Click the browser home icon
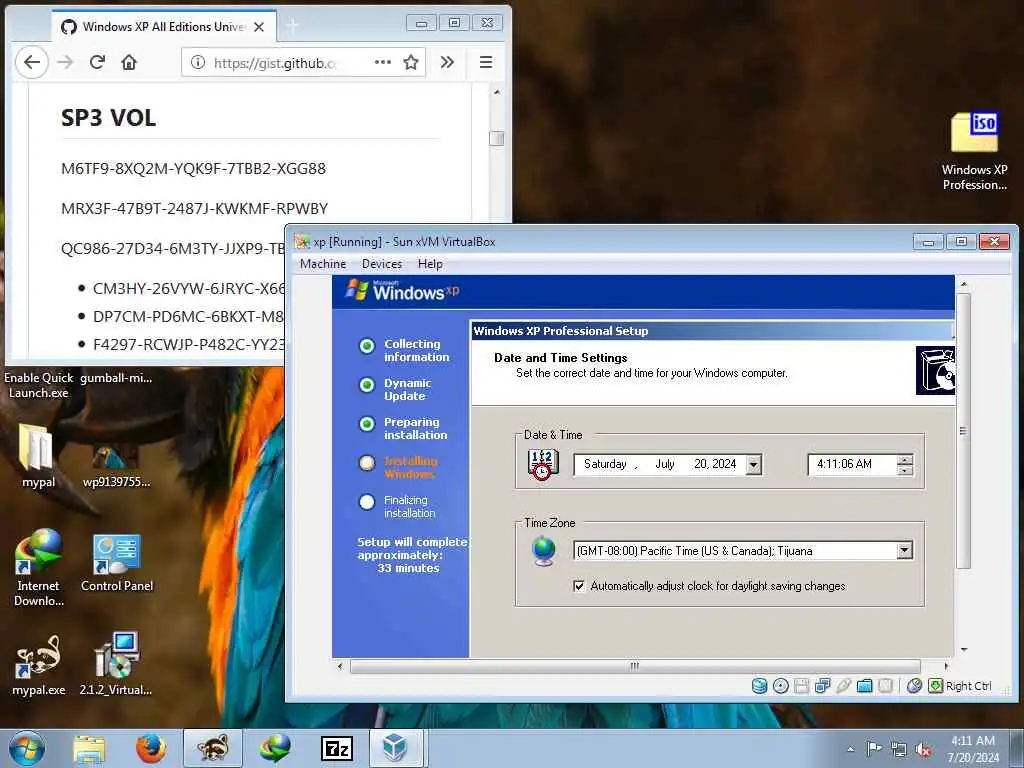Screen dimensions: 1024x768 click(x=129, y=62)
